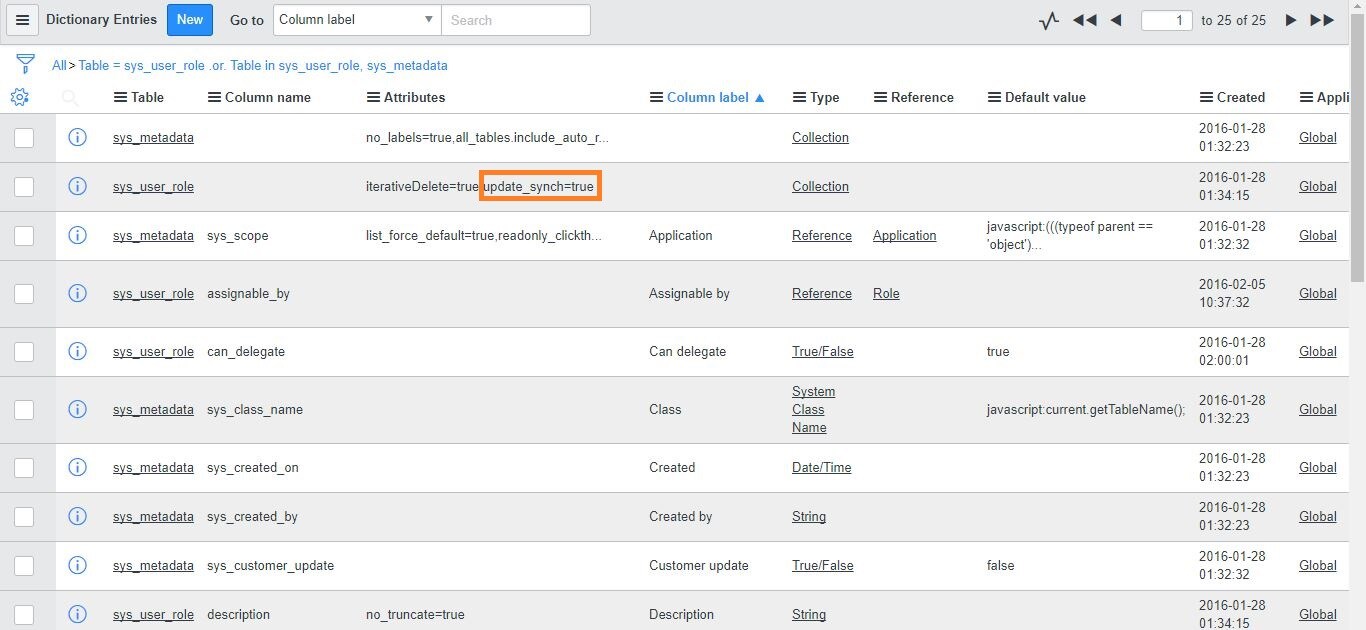Screen dimensions: 1366x630
Task: Click the activity stream icon
Action: [x=1048, y=20]
